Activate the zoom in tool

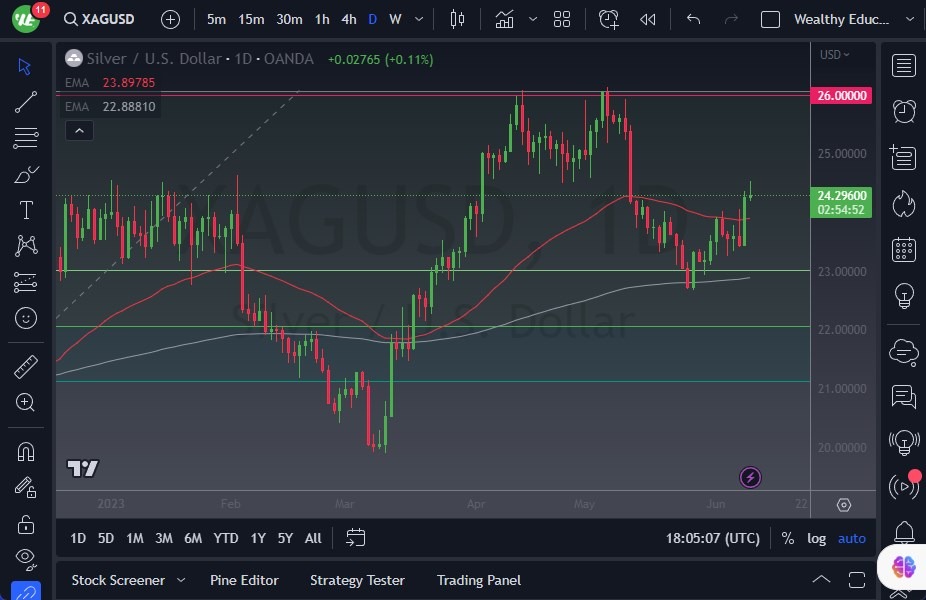click(25, 403)
